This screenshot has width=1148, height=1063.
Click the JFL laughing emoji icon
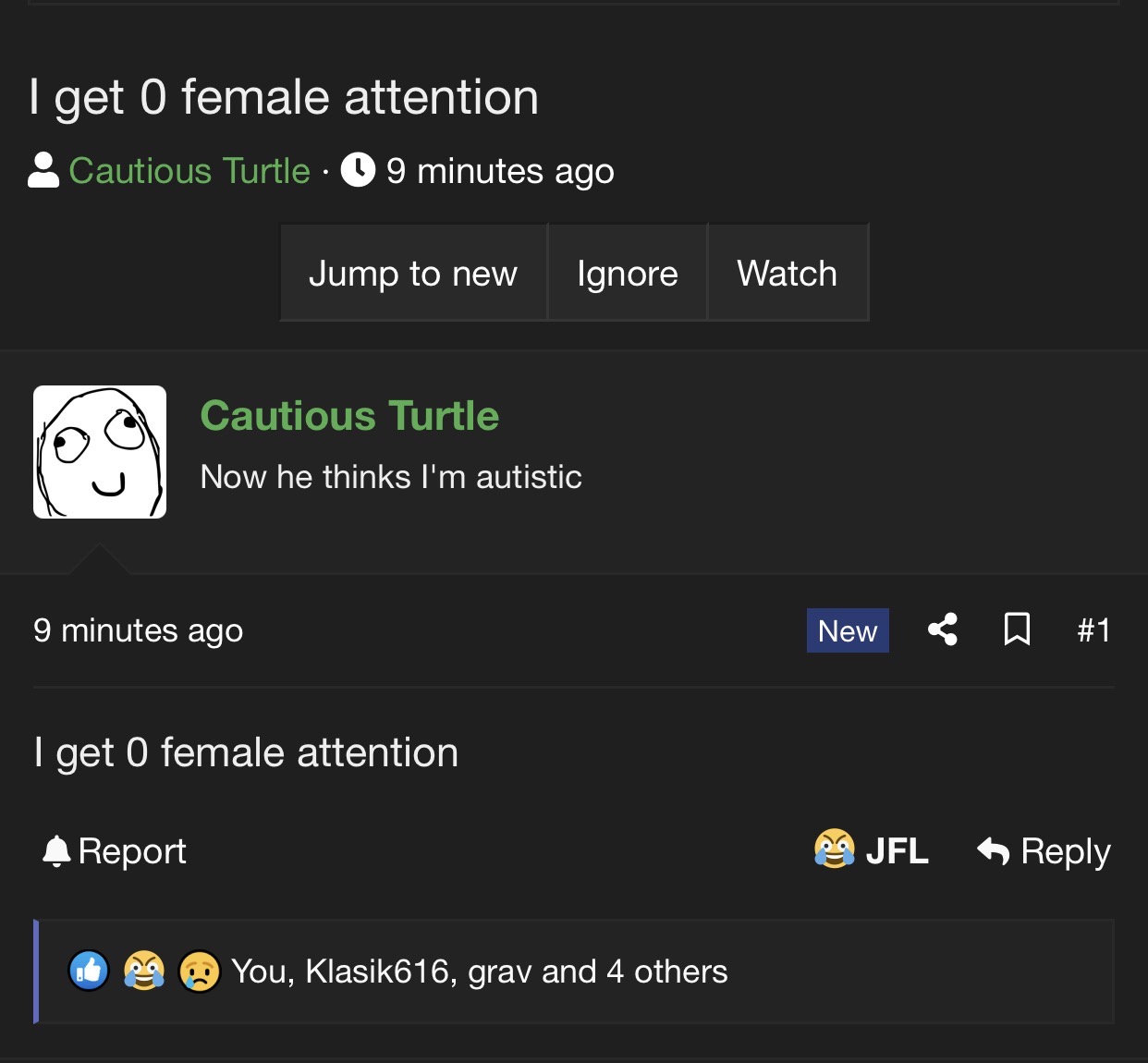click(x=834, y=849)
